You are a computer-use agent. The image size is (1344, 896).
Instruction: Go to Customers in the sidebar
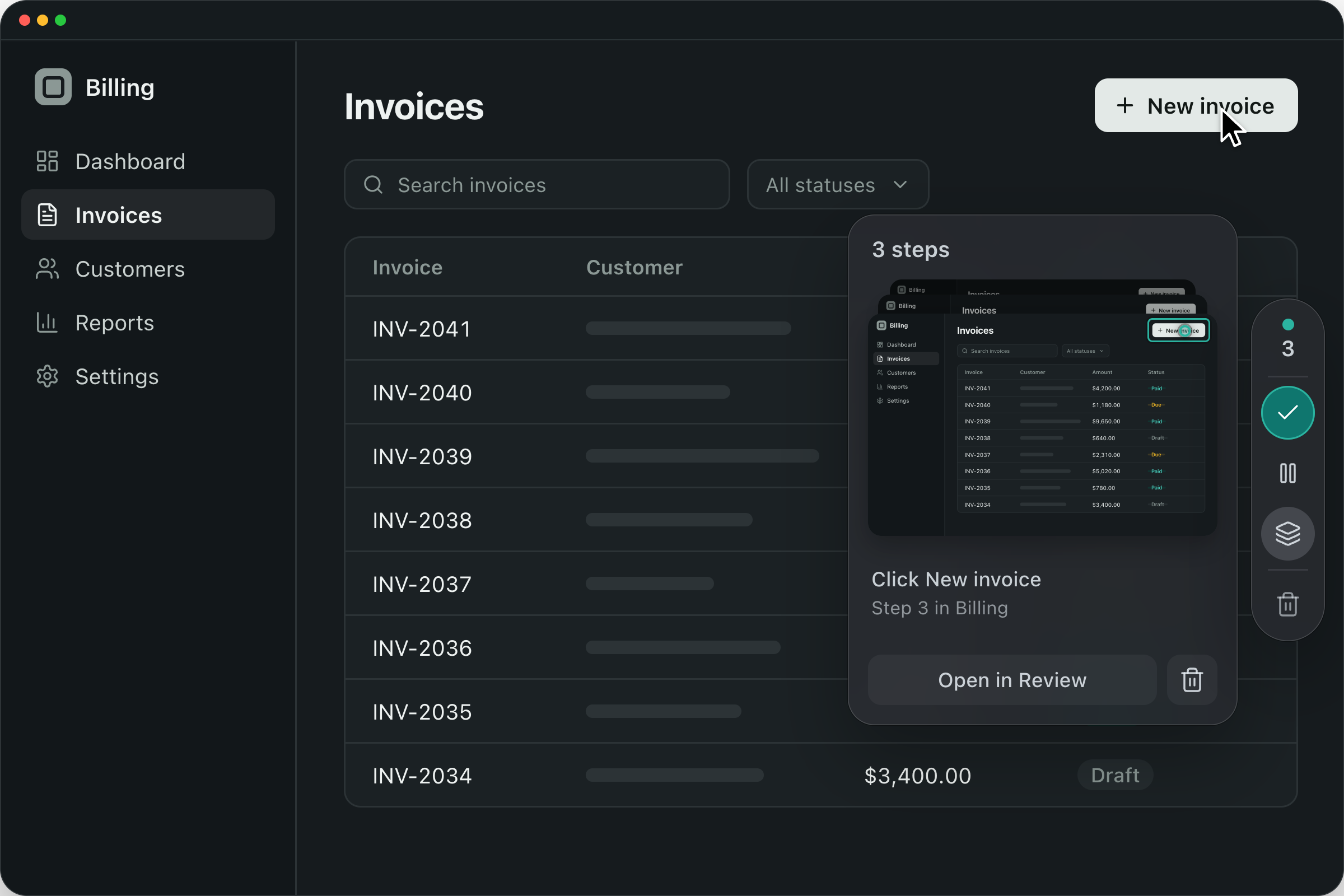point(148,269)
